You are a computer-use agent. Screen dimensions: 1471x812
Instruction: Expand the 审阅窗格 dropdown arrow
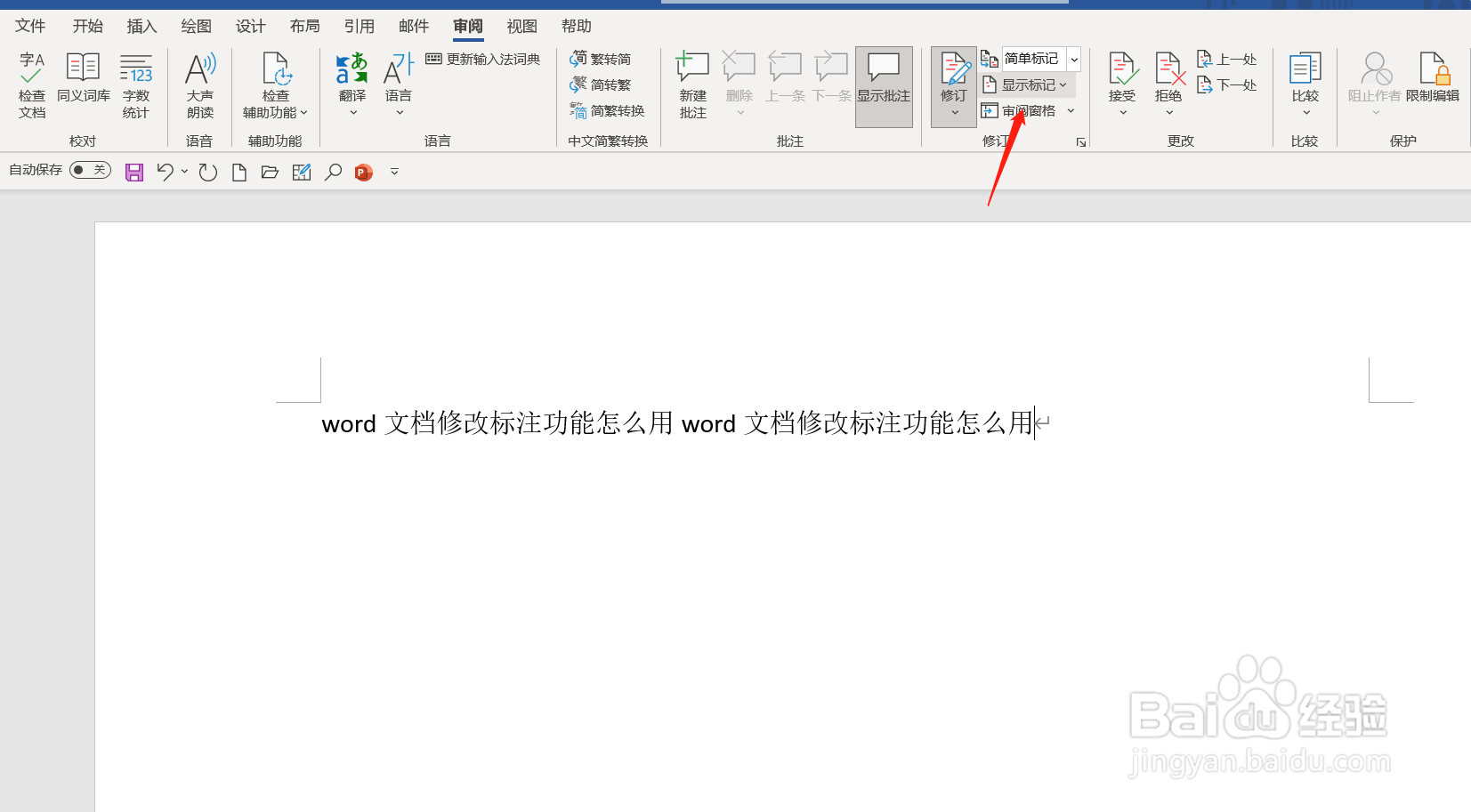1071,111
